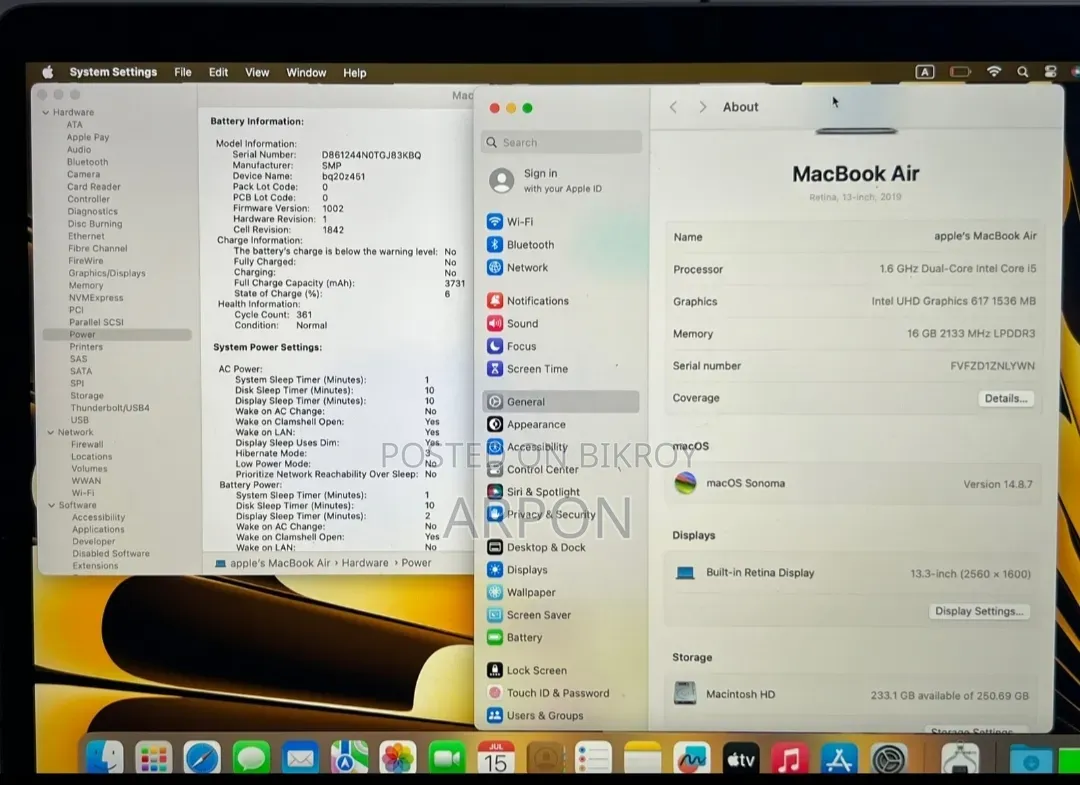Click the Search field in System Settings
The width and height of the screenshot is (1080, 785).
tap(561, 143)
